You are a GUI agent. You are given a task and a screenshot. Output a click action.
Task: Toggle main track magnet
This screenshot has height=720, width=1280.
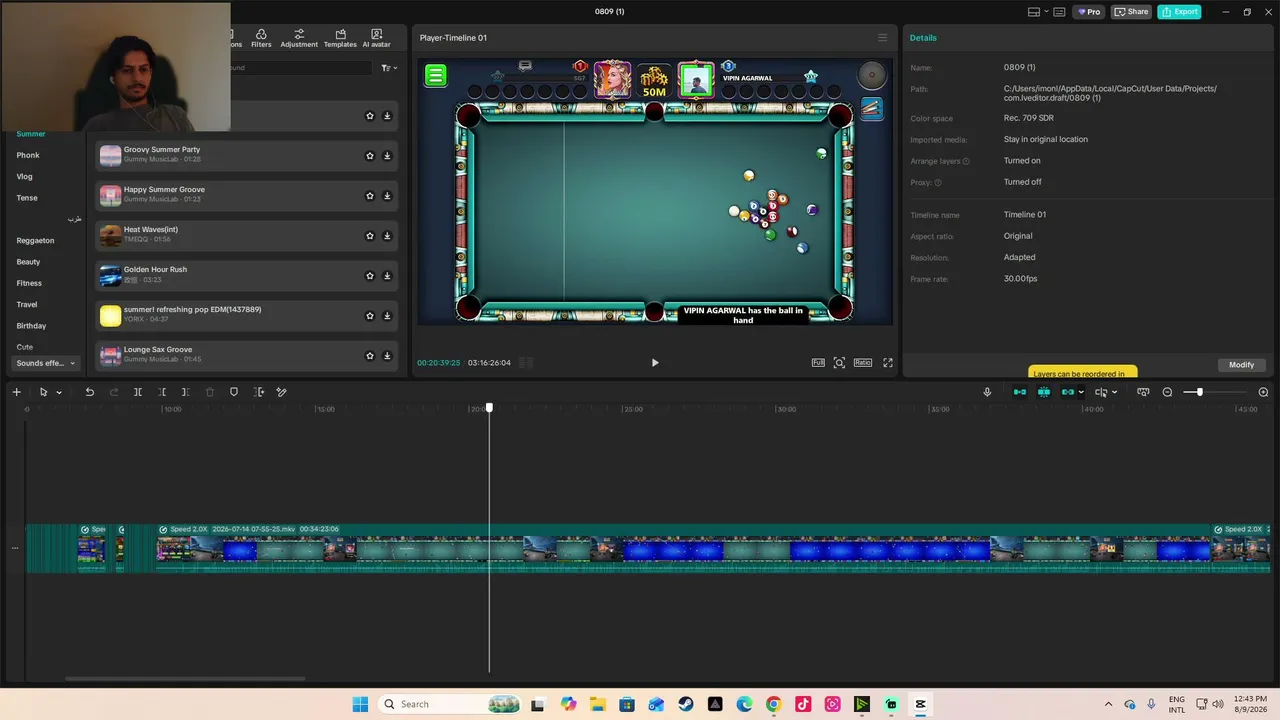pyautogui.click(x=1020, y=392)
